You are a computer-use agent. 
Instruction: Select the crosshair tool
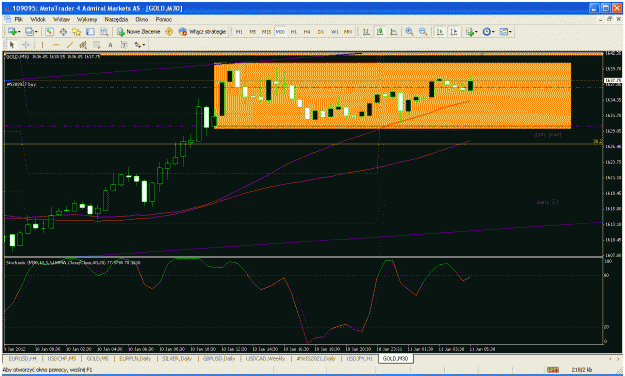(x=26, y=45)
